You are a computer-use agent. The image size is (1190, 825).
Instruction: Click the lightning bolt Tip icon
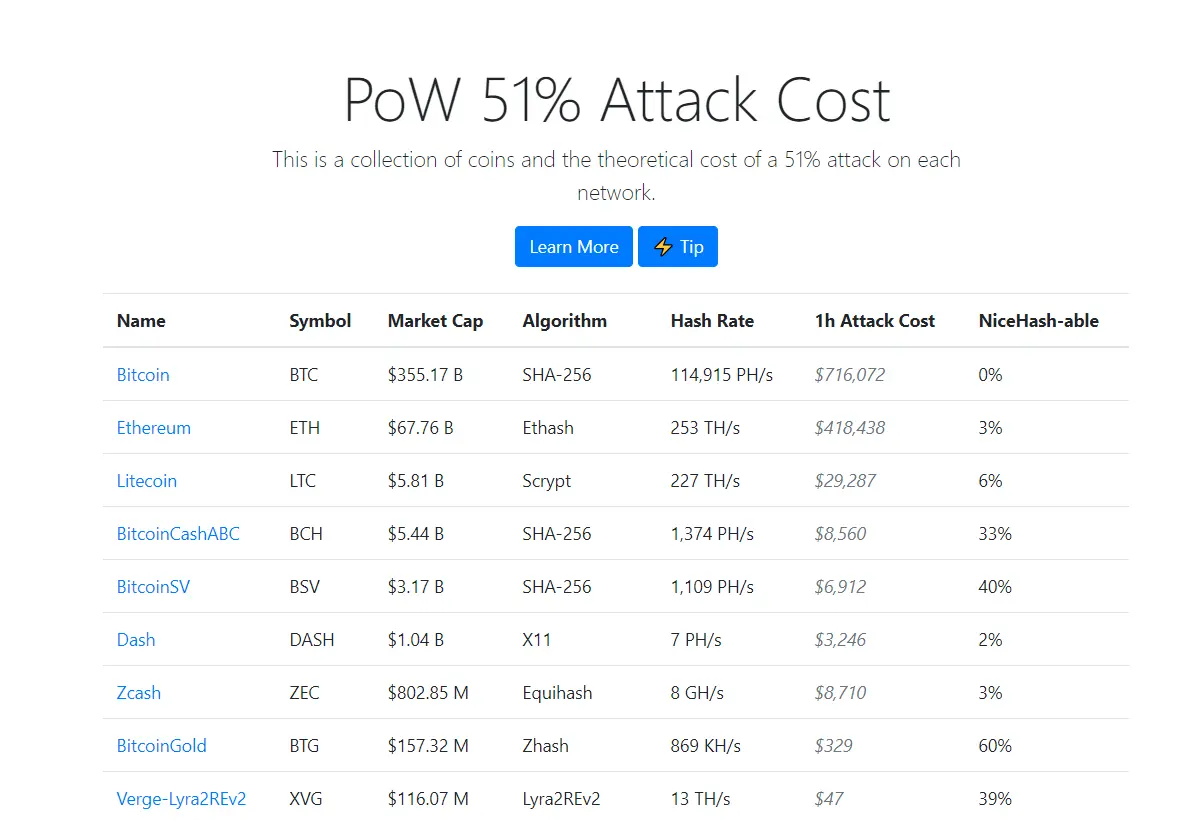pos(663,247)
